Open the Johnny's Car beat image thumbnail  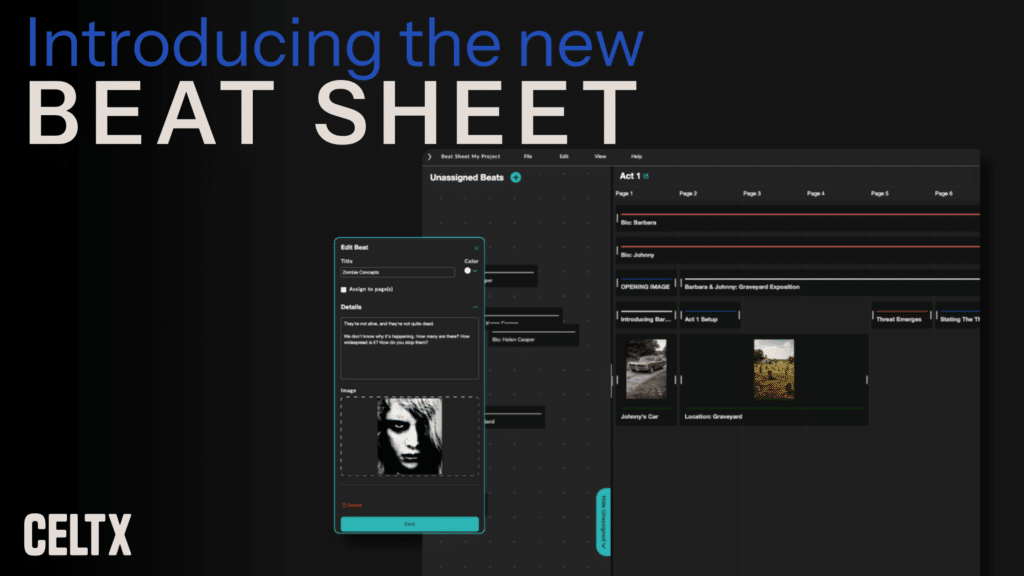pos(645,368)
